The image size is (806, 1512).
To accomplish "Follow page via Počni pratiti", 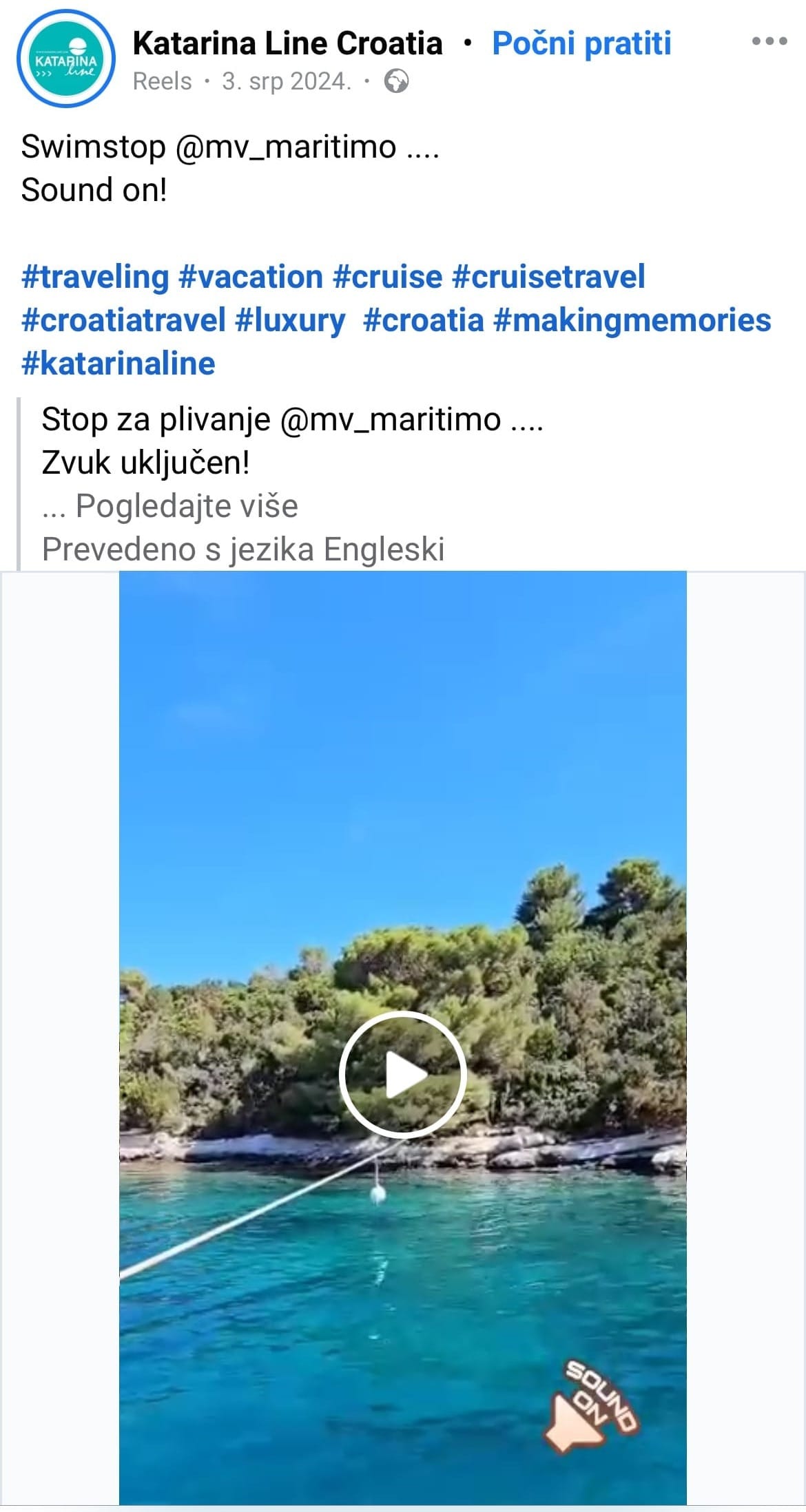I will (581, 43).
